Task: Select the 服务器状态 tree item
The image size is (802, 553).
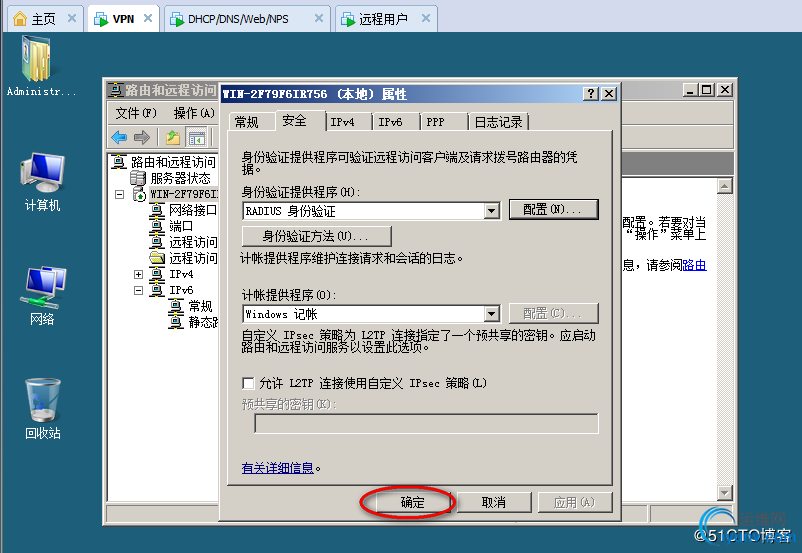Action: 181,178
